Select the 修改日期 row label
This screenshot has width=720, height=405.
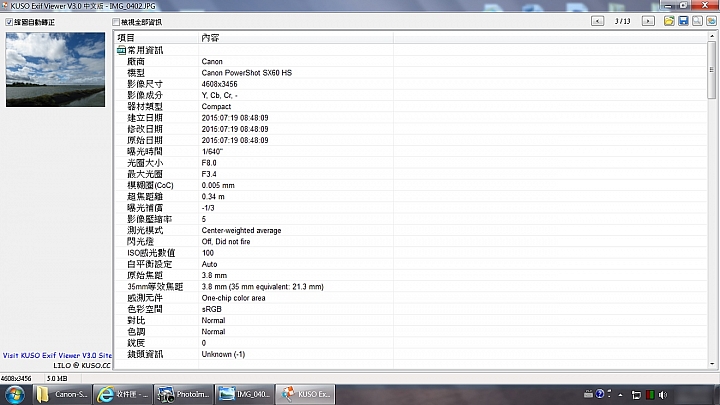(x=145, y=129)
